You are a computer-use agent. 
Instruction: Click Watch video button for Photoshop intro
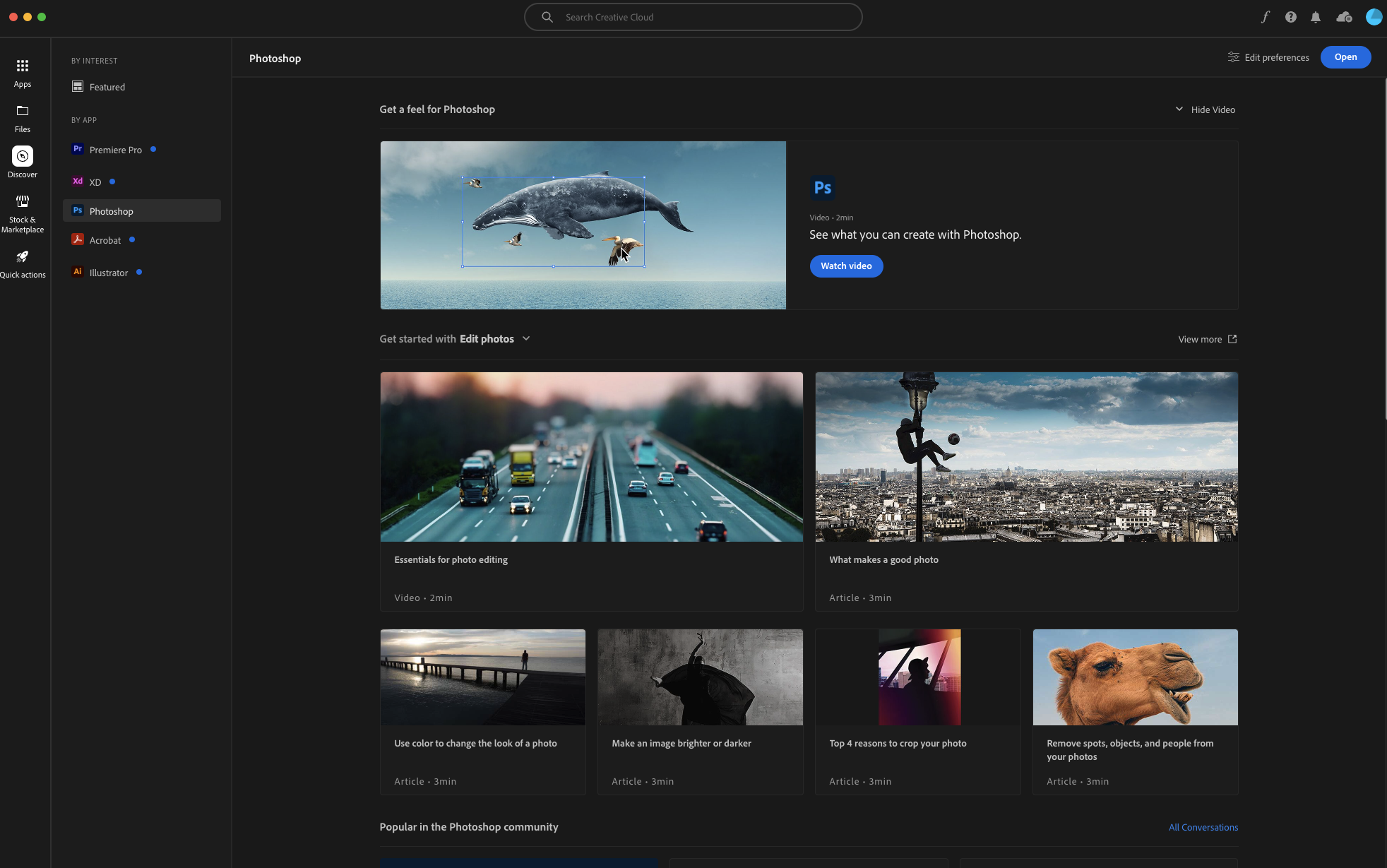pos(846,266)
